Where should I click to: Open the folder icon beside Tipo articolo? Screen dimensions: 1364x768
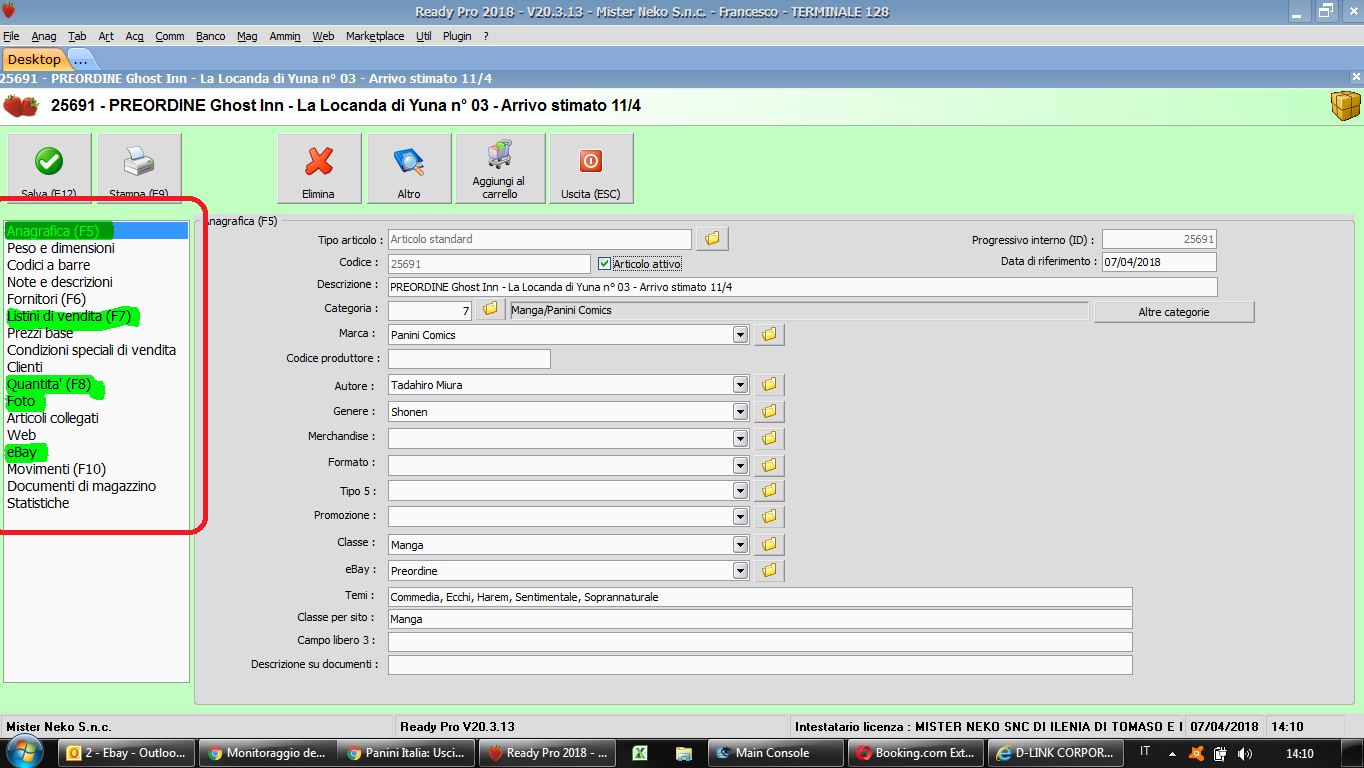click(713, 239)
